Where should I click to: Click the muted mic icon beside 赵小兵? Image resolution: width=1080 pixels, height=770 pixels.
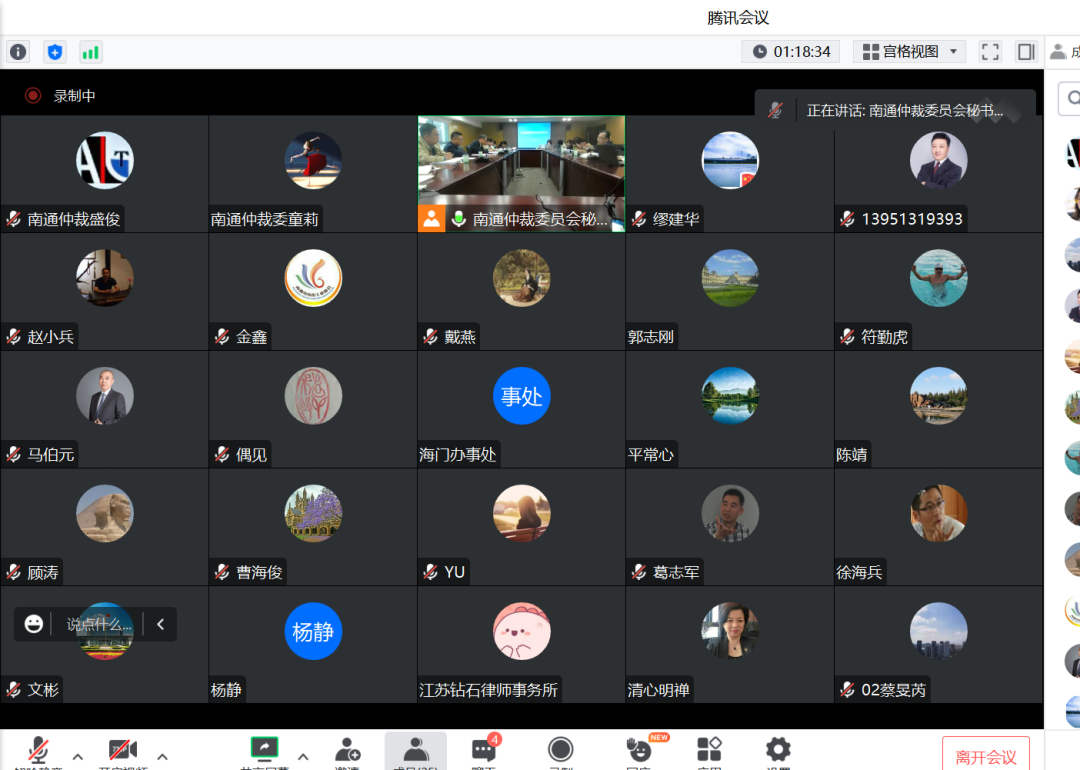pos(14,337)
